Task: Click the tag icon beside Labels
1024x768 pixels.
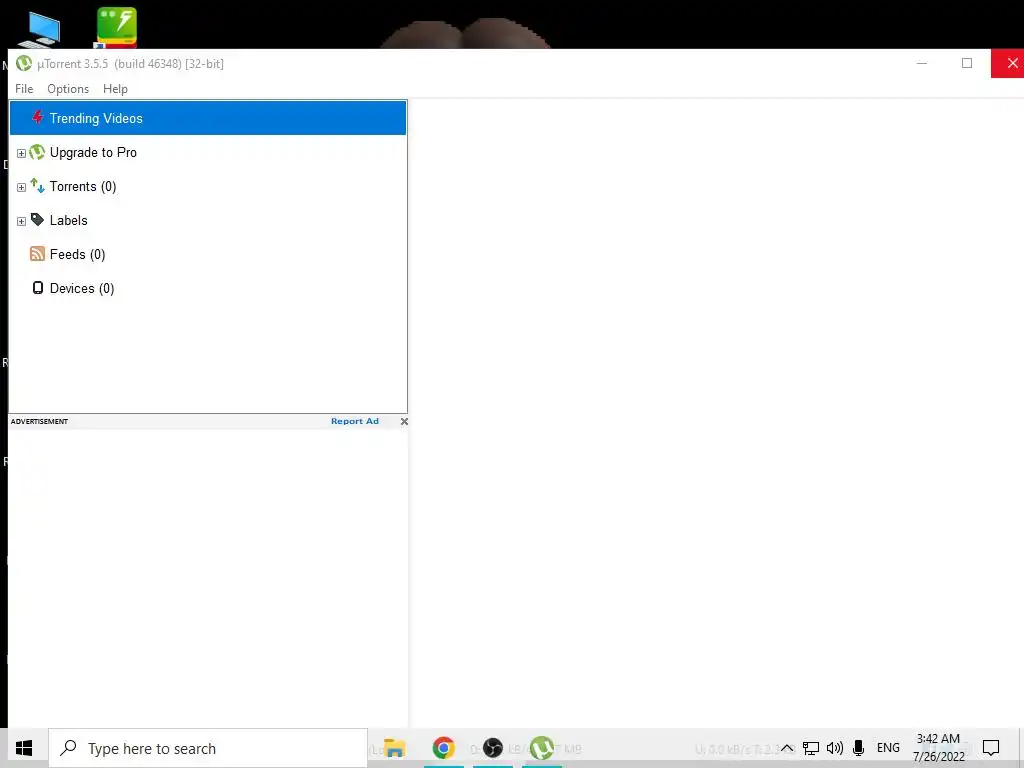Action: click(37, 220)
